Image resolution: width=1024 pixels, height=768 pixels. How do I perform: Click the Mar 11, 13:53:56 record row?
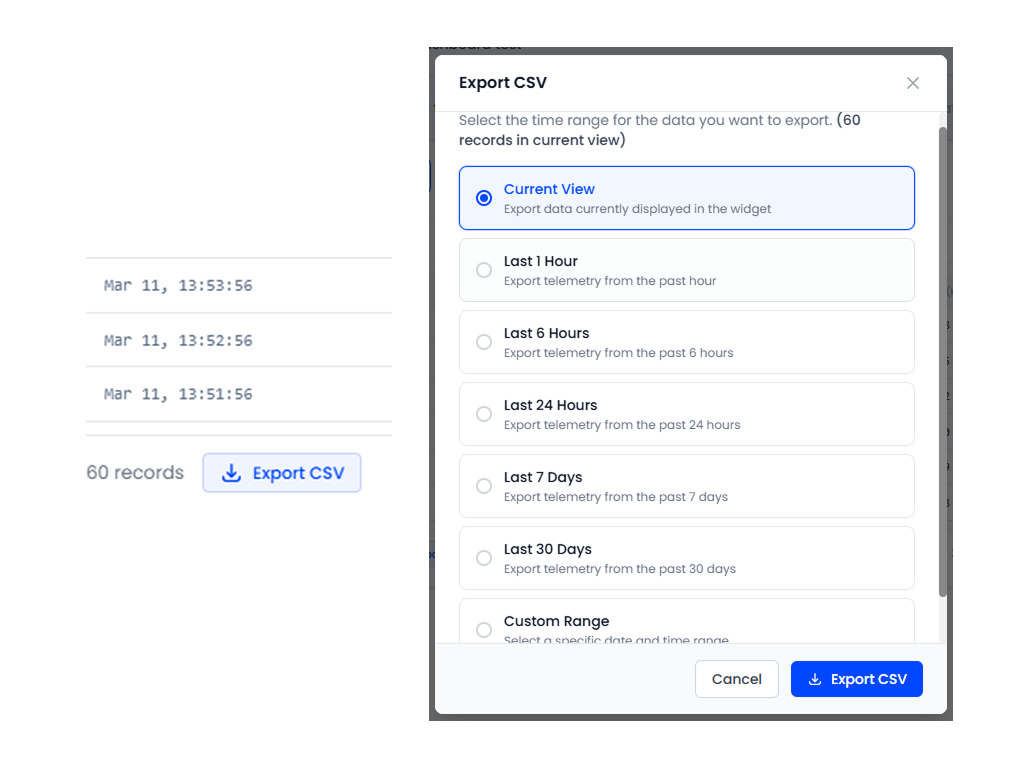tap(232, 286)
